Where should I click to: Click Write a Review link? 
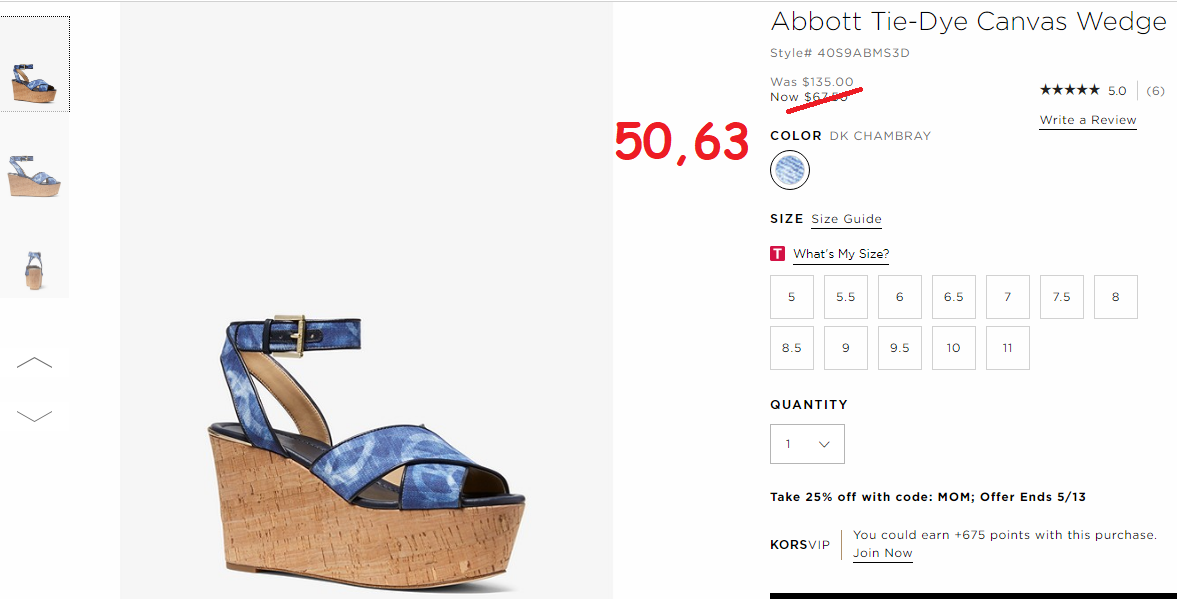coord(1088,120)
